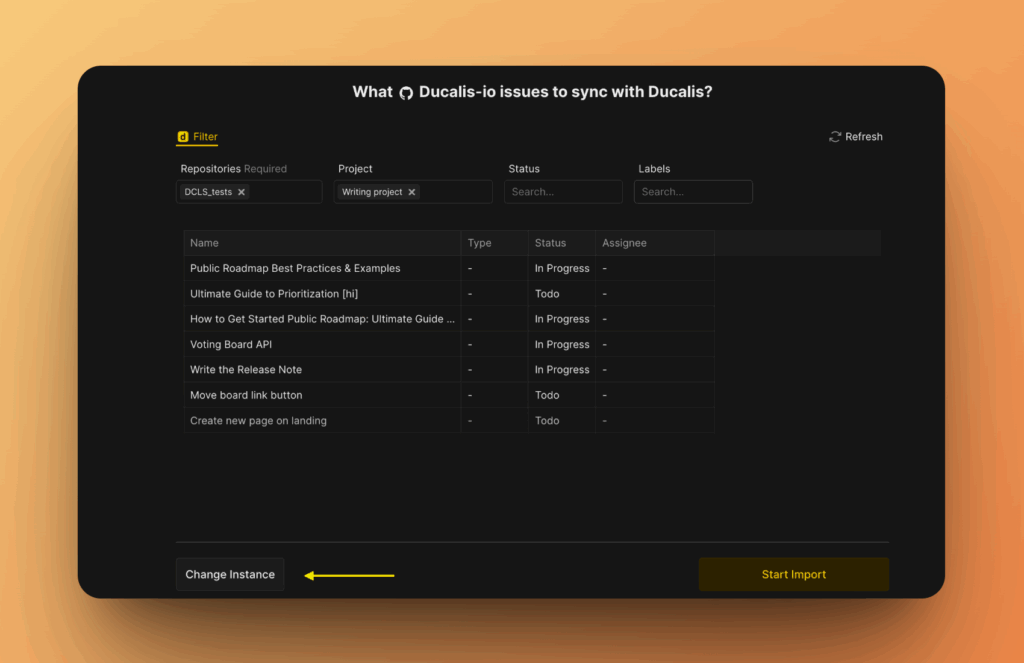Viewport: 1024px width, 663px height.
Task: Click the Start Import button
Action: pos(793,574)
